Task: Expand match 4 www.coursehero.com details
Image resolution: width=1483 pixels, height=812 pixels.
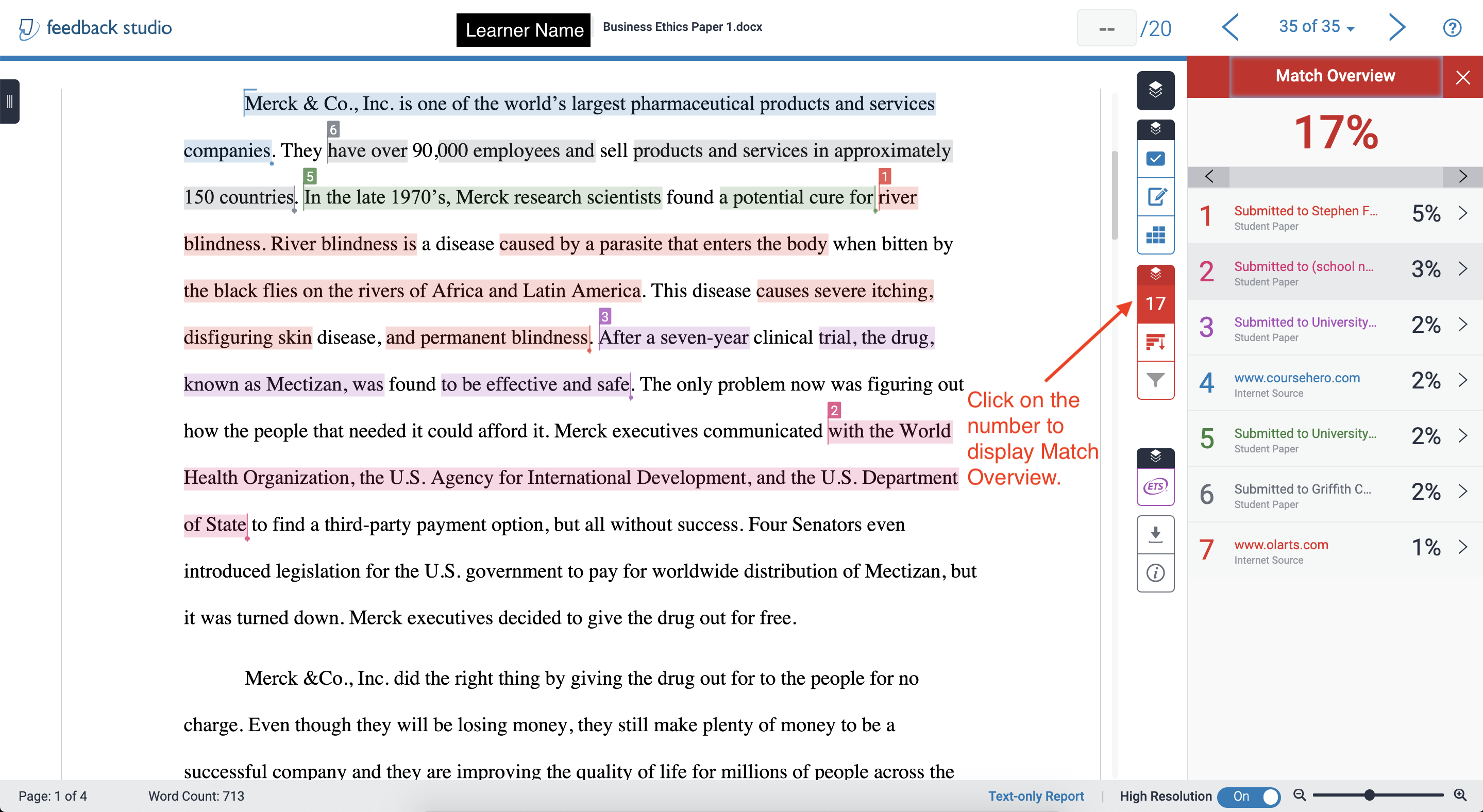Action: coord(1463,380)
